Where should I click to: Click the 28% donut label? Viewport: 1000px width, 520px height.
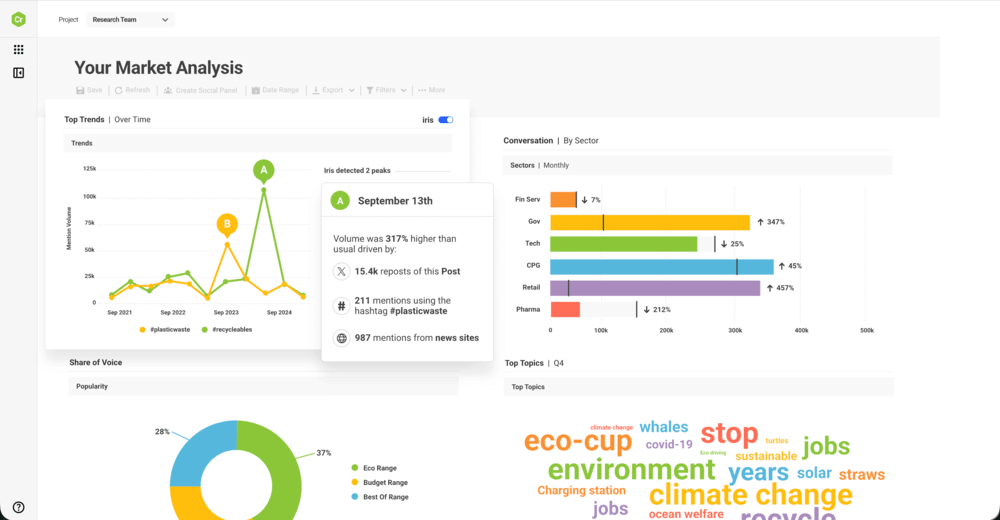pyautogui.click(x=162, y=432)
